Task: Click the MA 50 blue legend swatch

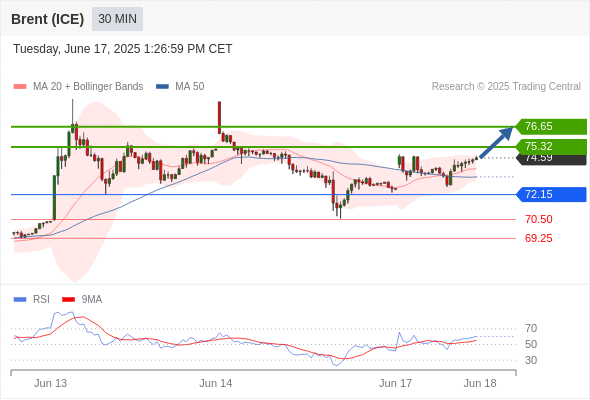Action: coord(162,87)
